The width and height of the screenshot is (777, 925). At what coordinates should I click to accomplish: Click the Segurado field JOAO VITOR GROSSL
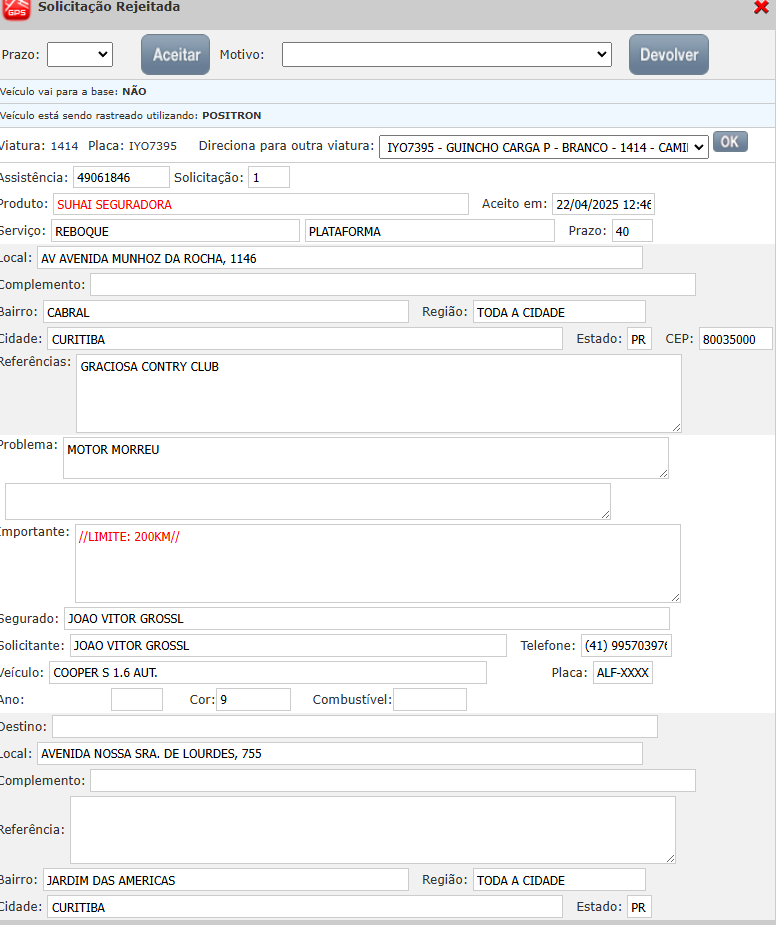click(x=367, y=618)
